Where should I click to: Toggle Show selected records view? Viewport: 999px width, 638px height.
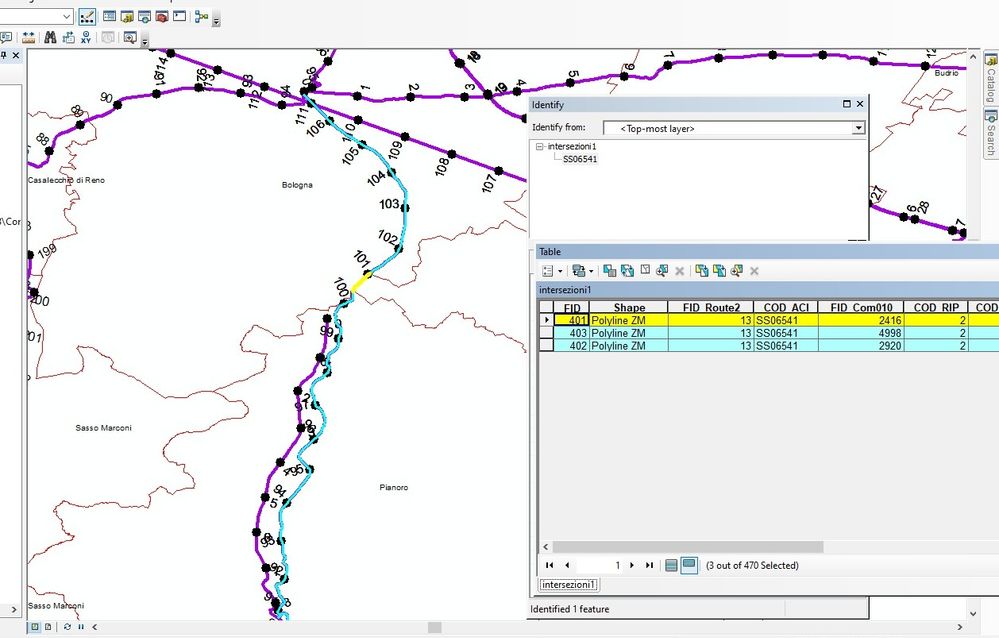[x=689, y=565]
